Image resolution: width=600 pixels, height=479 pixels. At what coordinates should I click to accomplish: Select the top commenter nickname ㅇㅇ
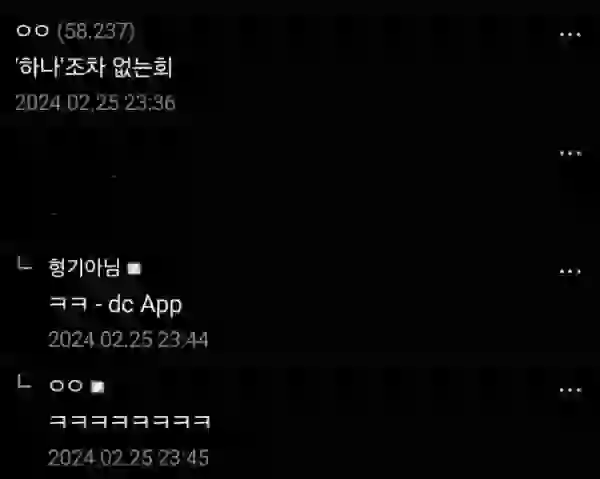[x=33, y=31]
